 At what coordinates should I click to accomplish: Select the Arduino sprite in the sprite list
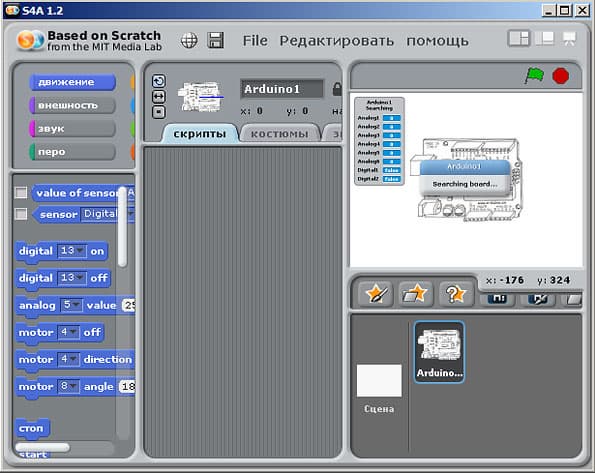pos(439,352)
